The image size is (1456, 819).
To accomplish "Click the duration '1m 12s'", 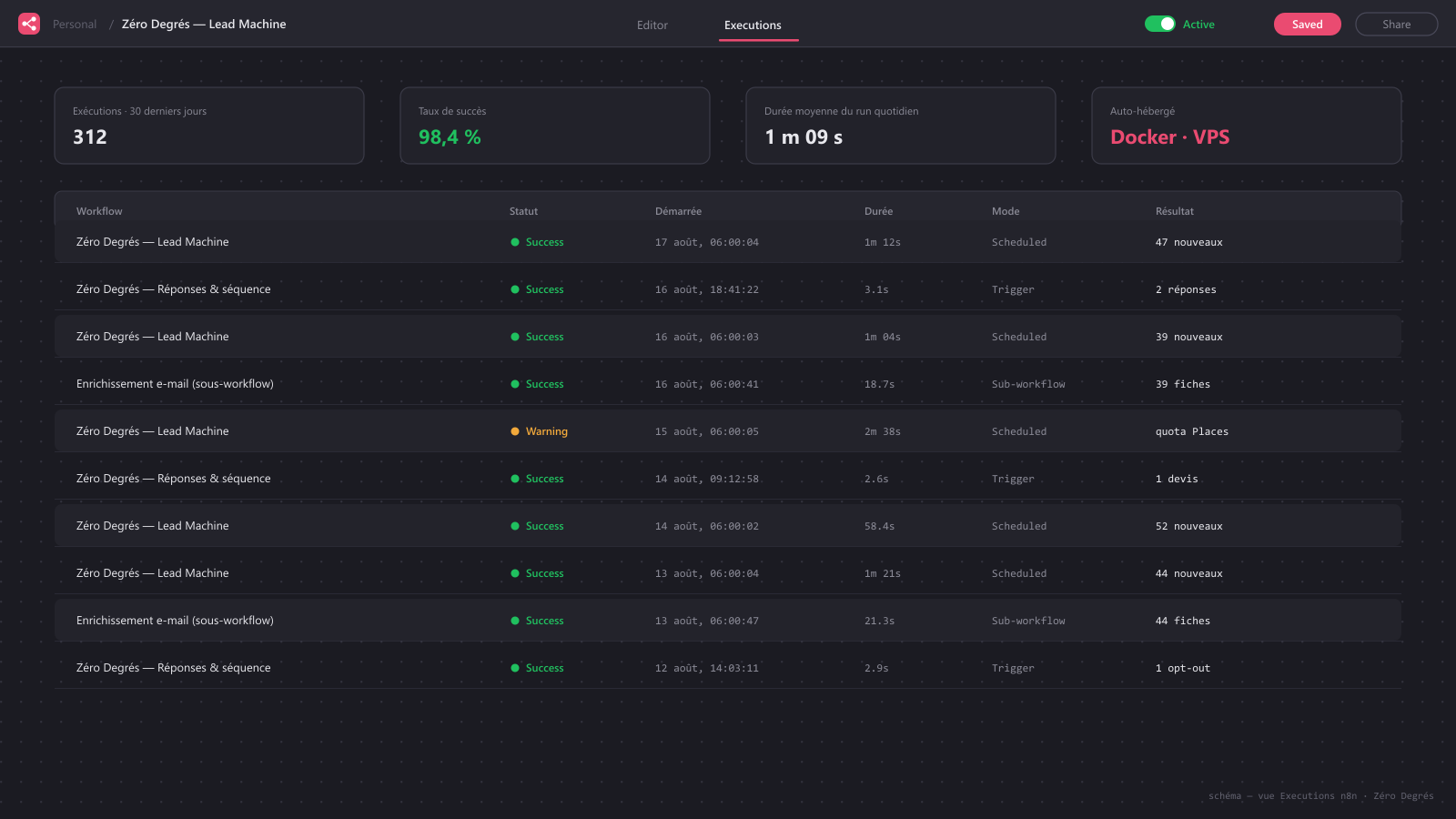I will click(x=883, y=242).
